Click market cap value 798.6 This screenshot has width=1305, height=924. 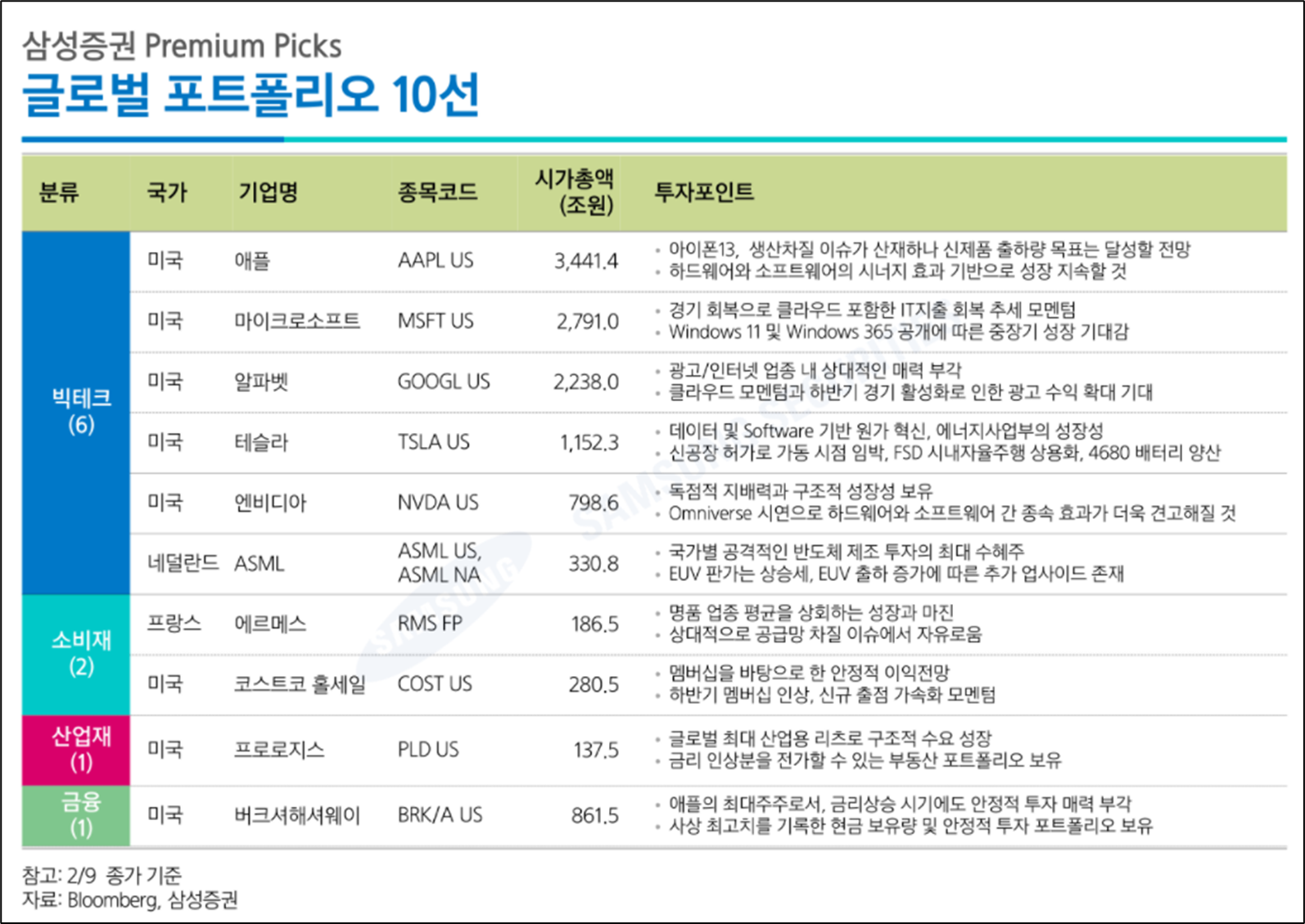tap(594, 503)
